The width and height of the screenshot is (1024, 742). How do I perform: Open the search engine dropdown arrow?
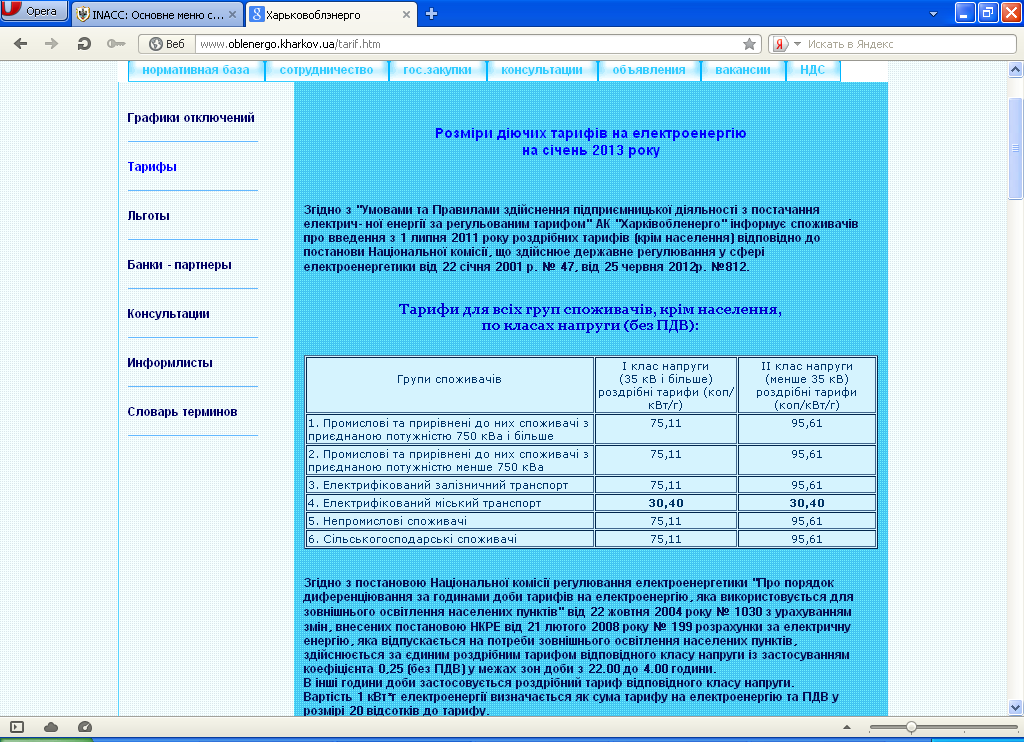point(797,44)
